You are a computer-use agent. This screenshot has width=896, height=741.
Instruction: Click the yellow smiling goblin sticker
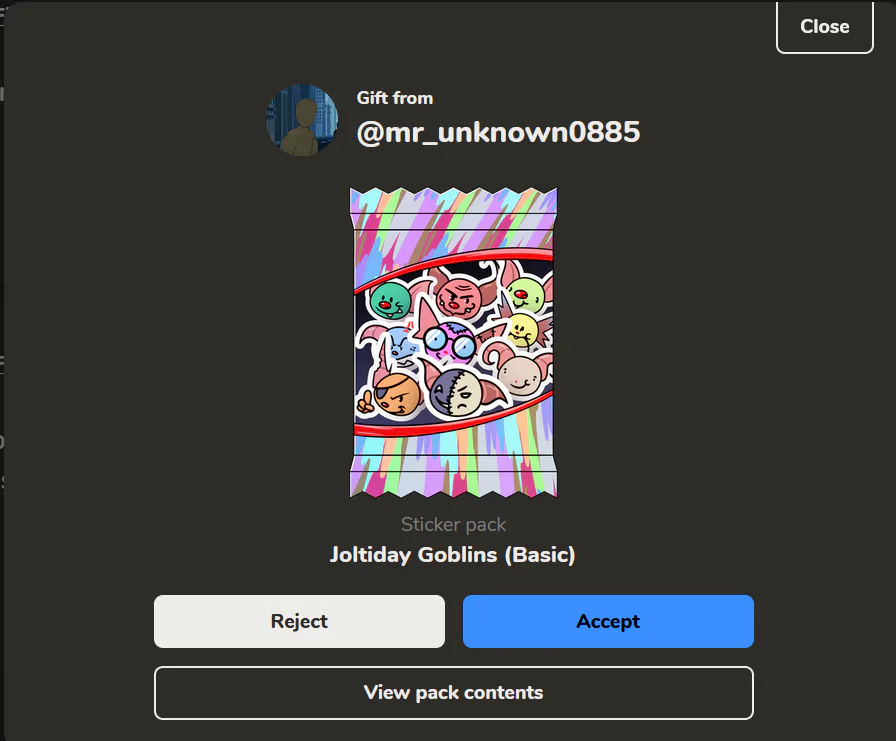pyautogui.click(x=521, y=330)
